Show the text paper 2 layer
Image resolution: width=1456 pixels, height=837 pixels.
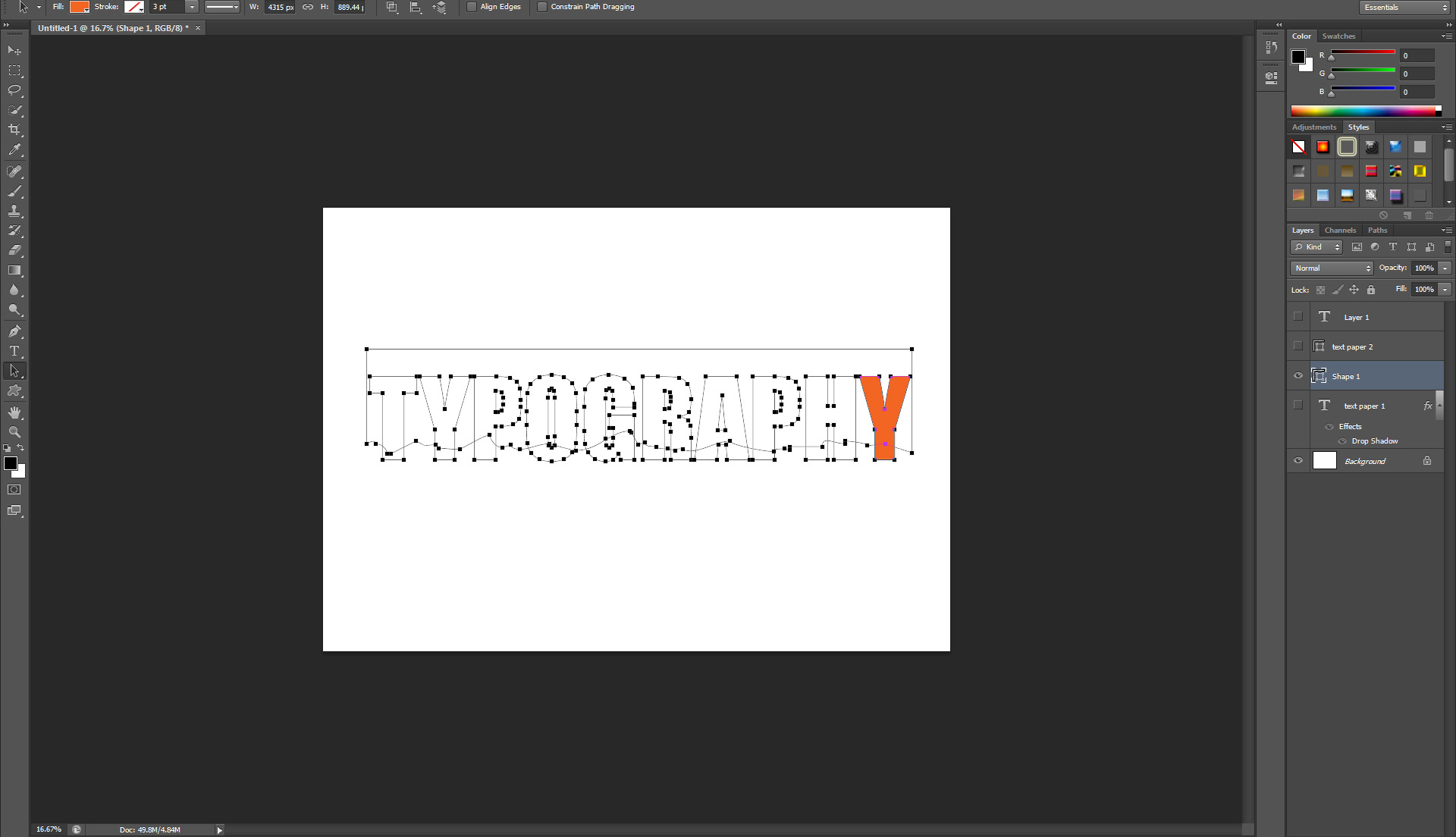pos(1298,346)
